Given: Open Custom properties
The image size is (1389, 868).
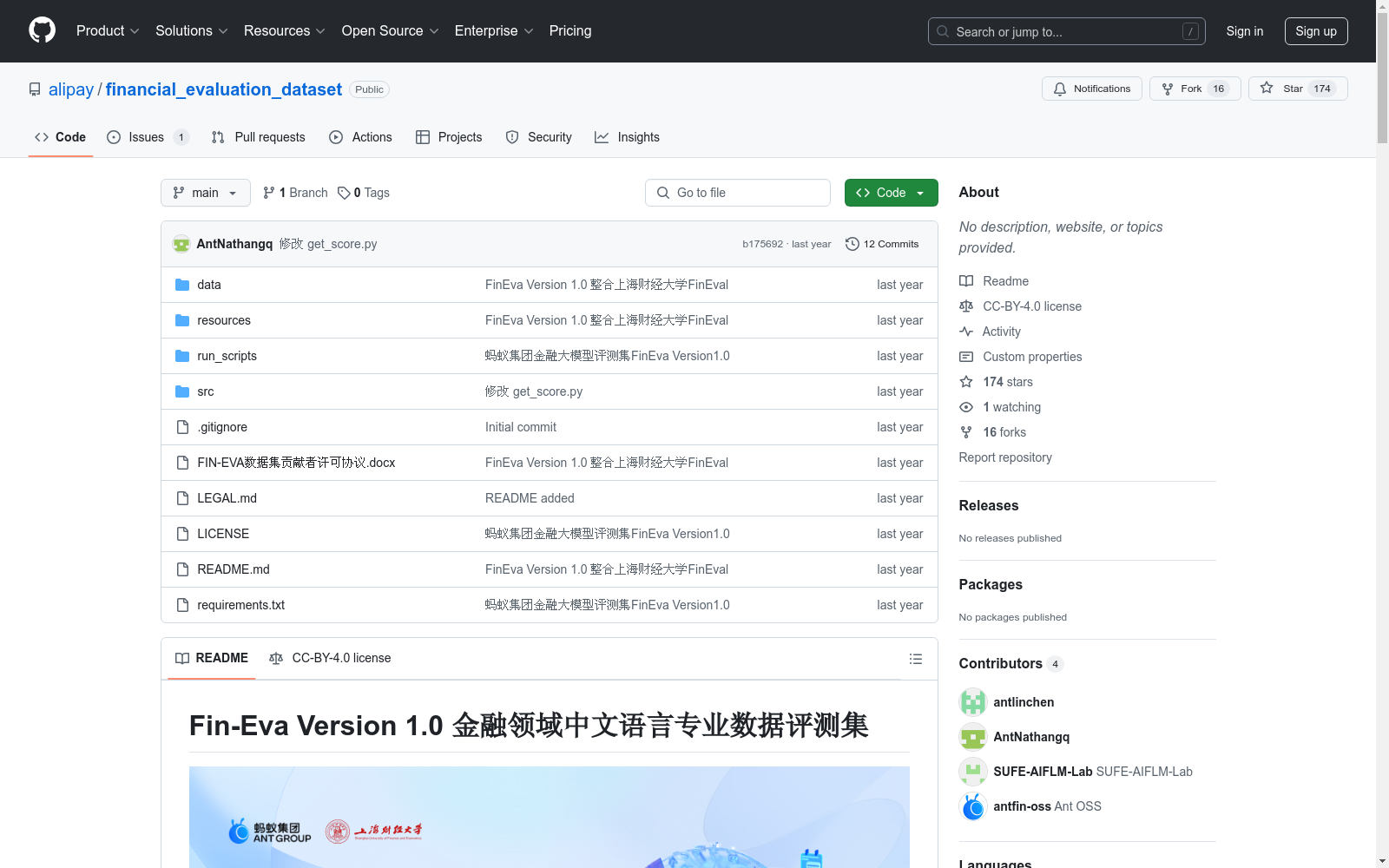Looking at the screenshot, I should (1021, 357).
